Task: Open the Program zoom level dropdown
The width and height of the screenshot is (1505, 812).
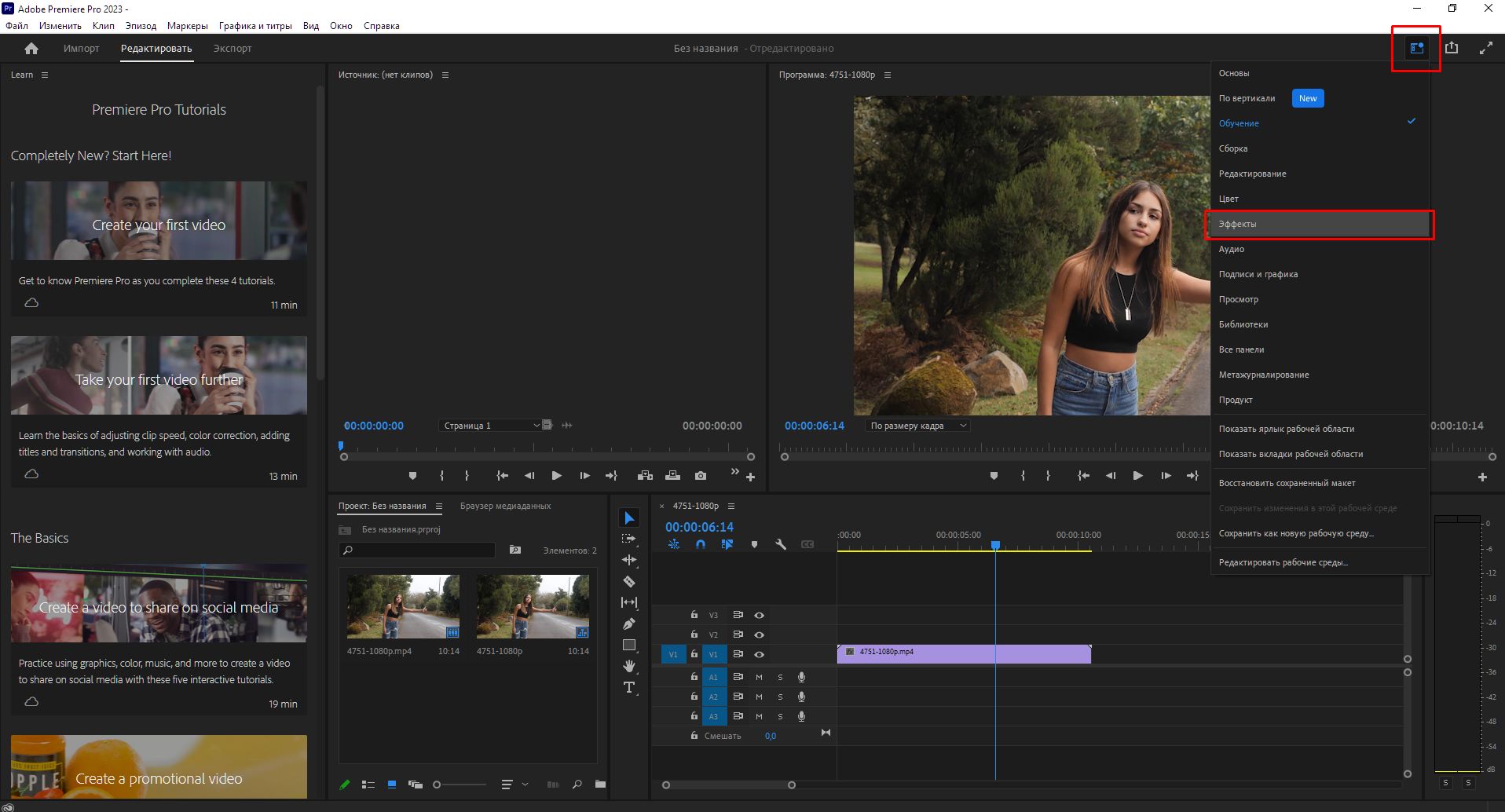Action: click(x=917, y=426)
